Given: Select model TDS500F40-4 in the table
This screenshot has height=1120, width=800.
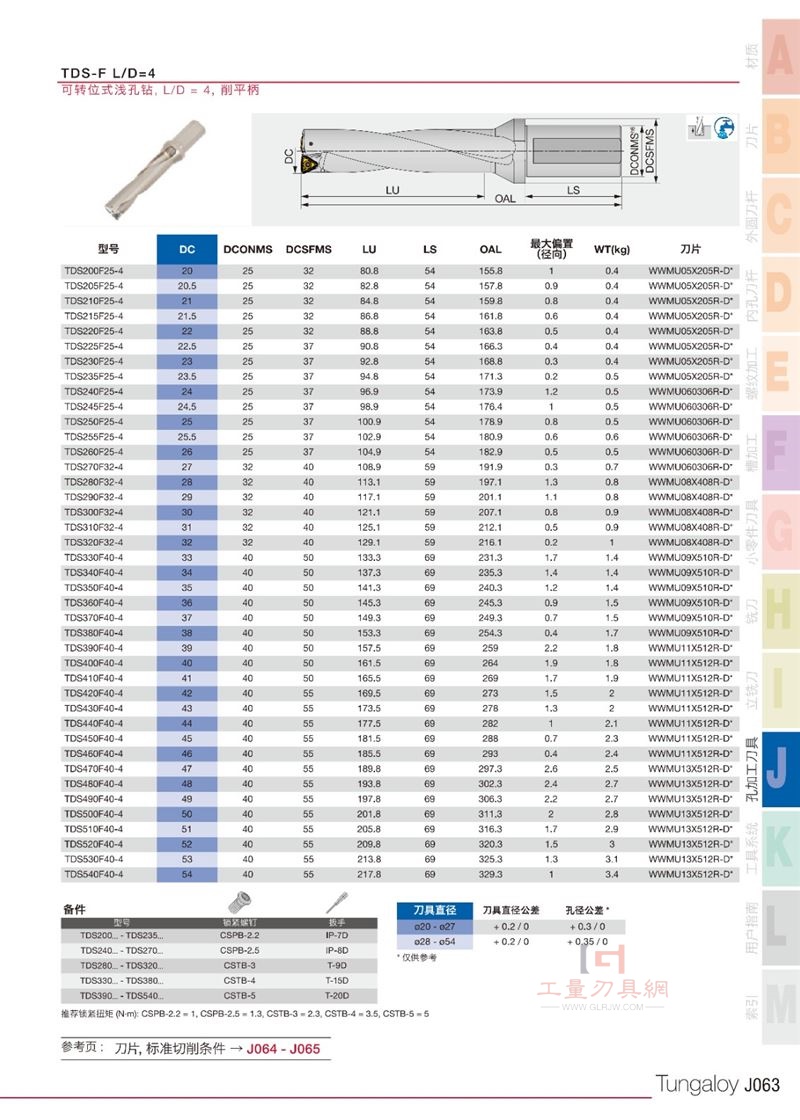Looking at the screenshot, I should [94, 814].
